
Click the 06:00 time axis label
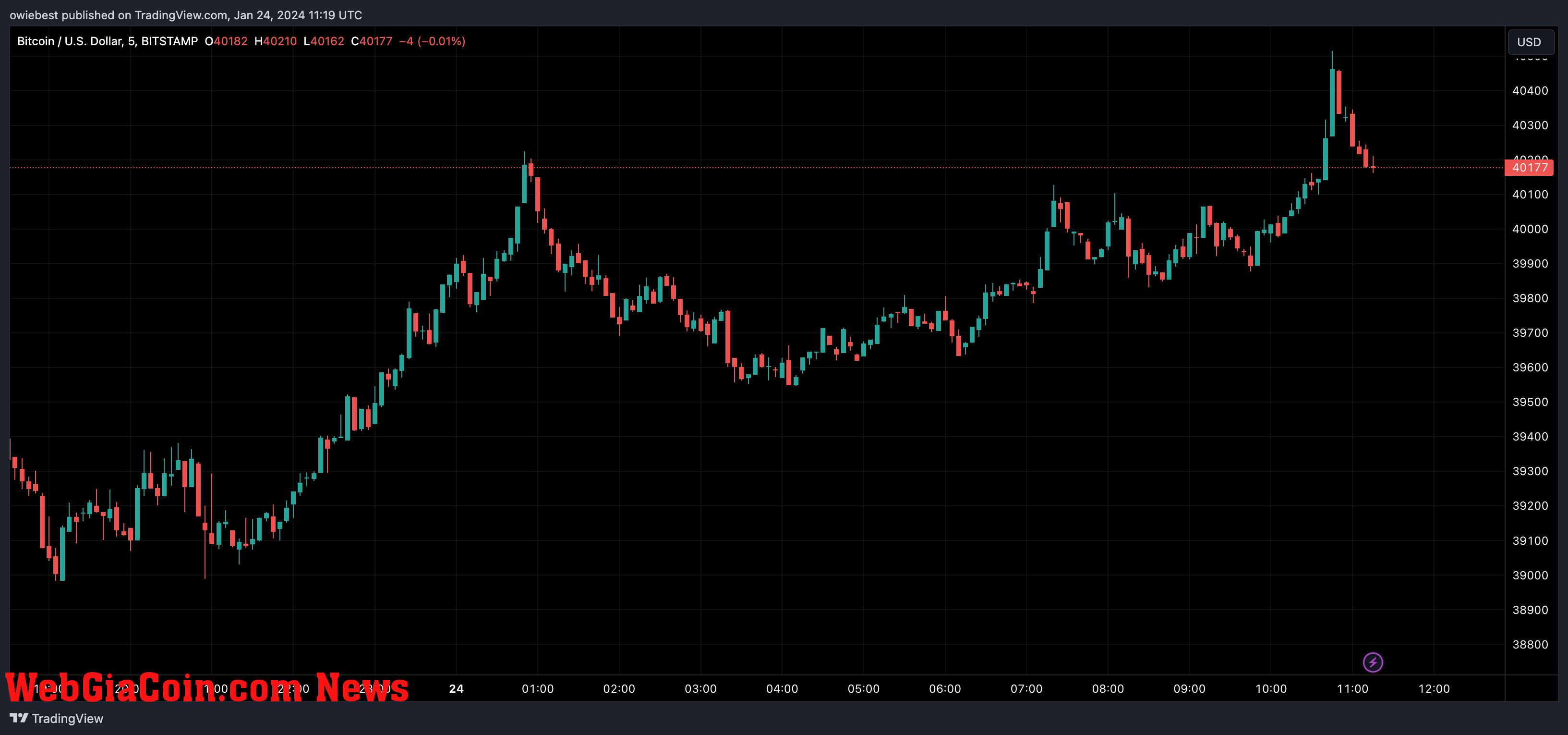945,689
